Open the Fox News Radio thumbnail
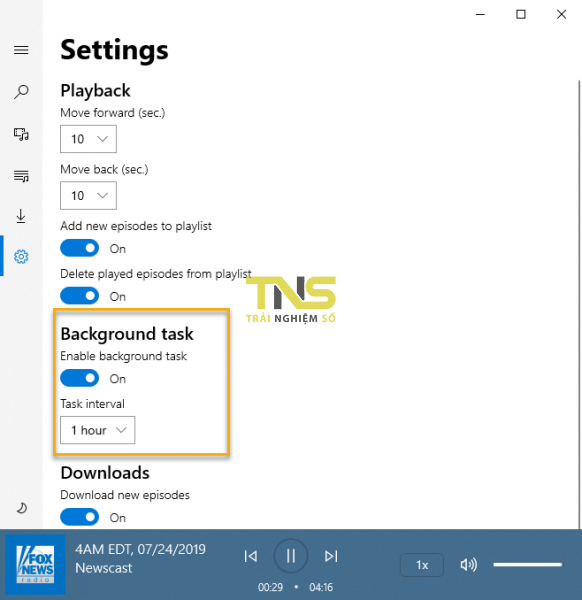Screen dimensions: 582x600 (x=35, y=564)
